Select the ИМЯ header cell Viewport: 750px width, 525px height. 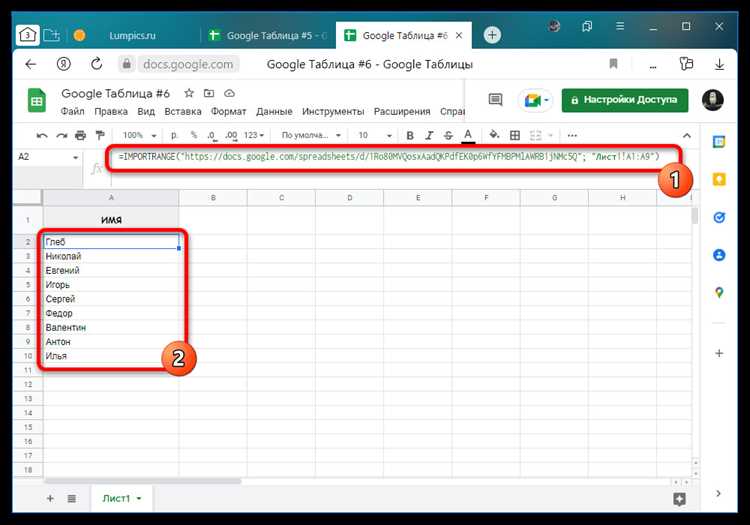[x=111, y=220]
